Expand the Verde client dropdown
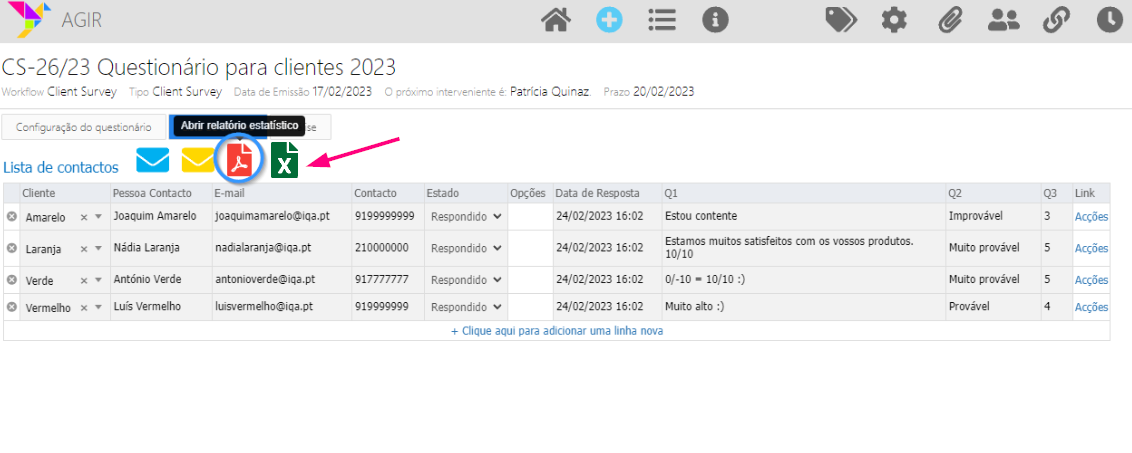 (x=99, y=280)
